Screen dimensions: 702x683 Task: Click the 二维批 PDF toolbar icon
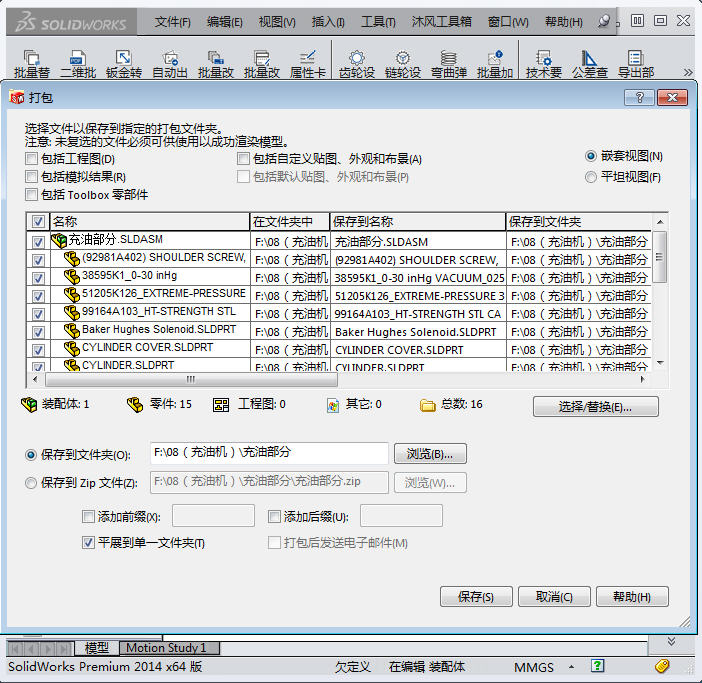tap(77, 64)
